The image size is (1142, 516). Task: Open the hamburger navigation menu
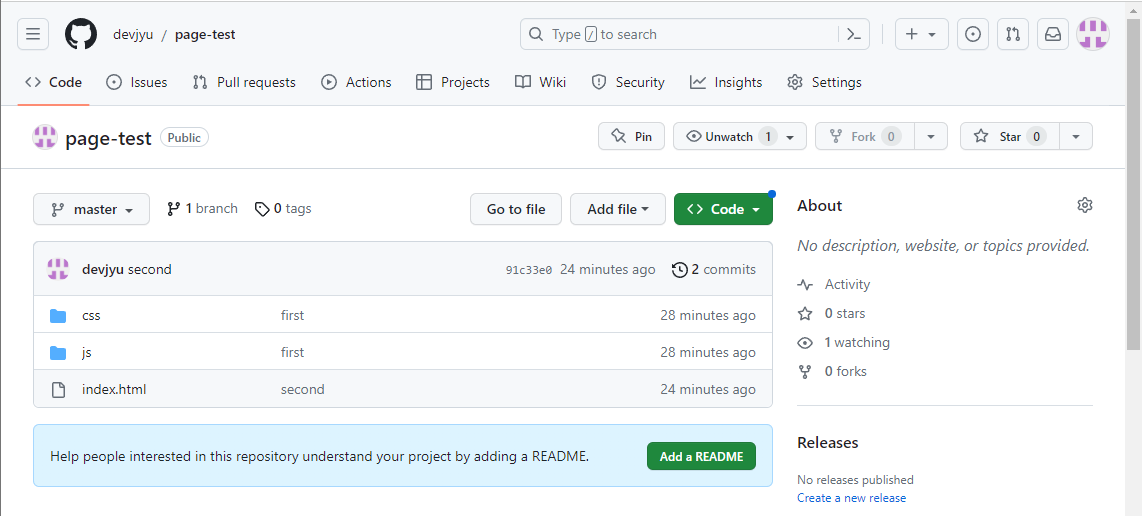click(x=33, y=34)
